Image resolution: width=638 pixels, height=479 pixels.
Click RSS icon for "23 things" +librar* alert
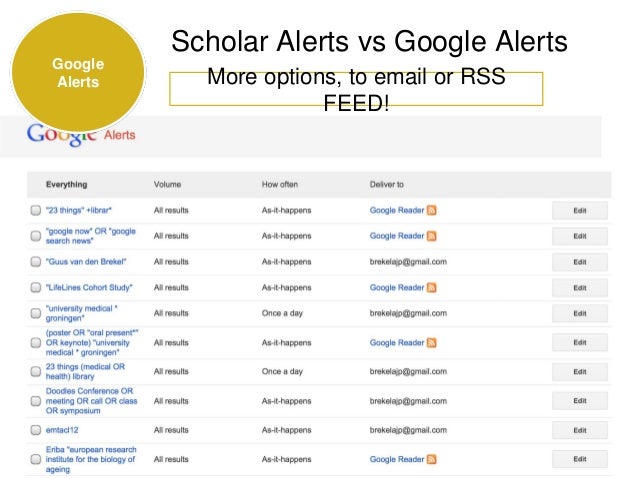pos(431,210)
